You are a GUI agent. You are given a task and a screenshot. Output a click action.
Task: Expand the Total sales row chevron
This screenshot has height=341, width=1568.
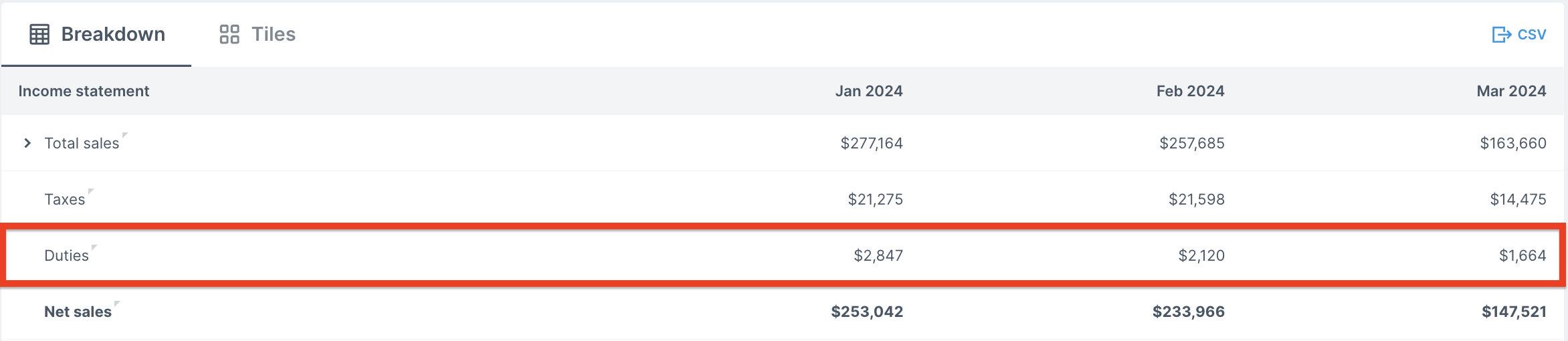point(27,143)
